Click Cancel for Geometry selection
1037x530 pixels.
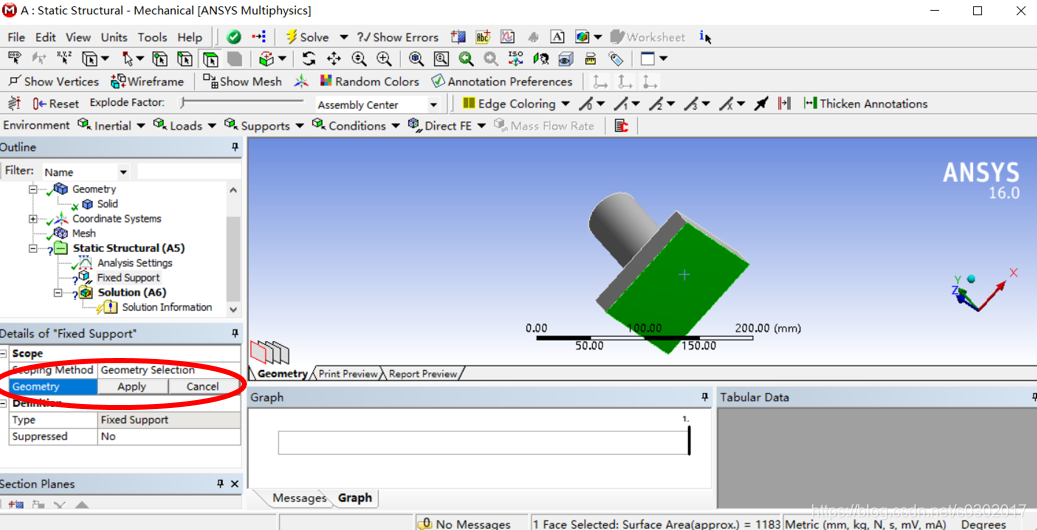[202, 386]
